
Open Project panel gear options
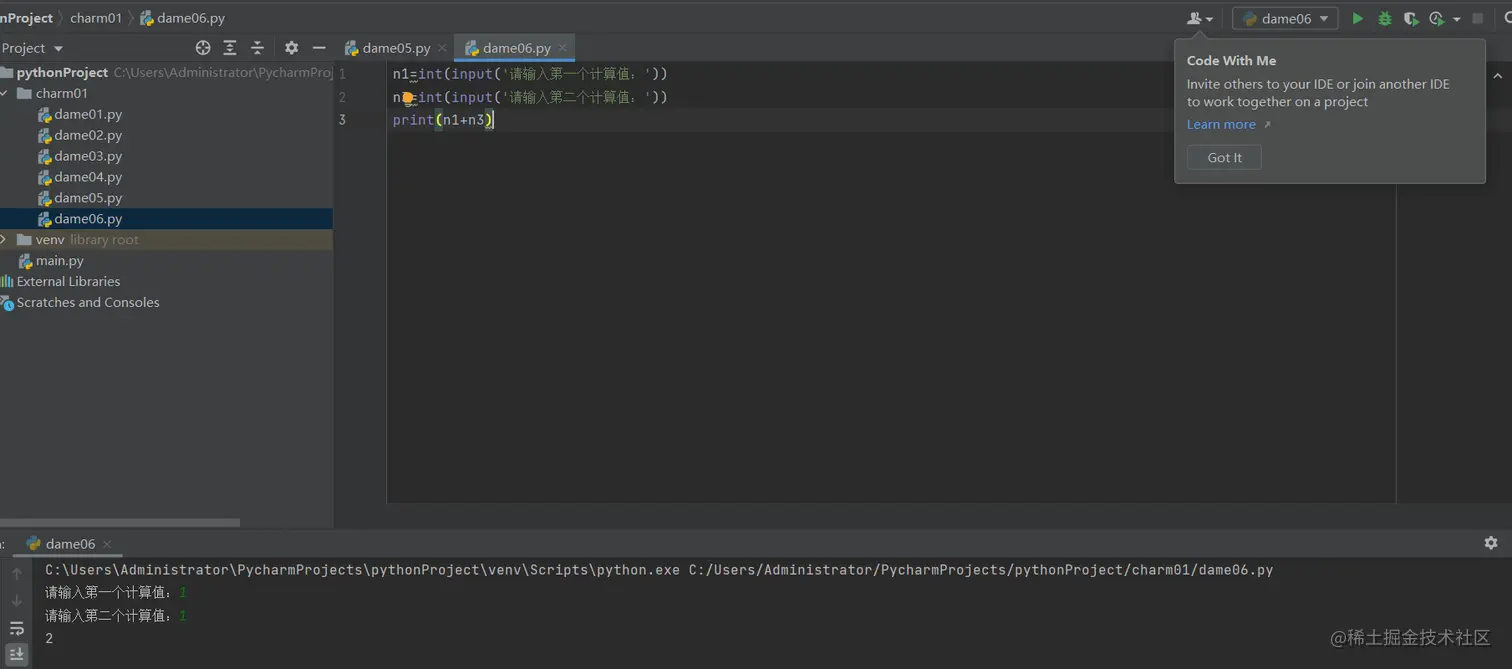pos(291,48)
